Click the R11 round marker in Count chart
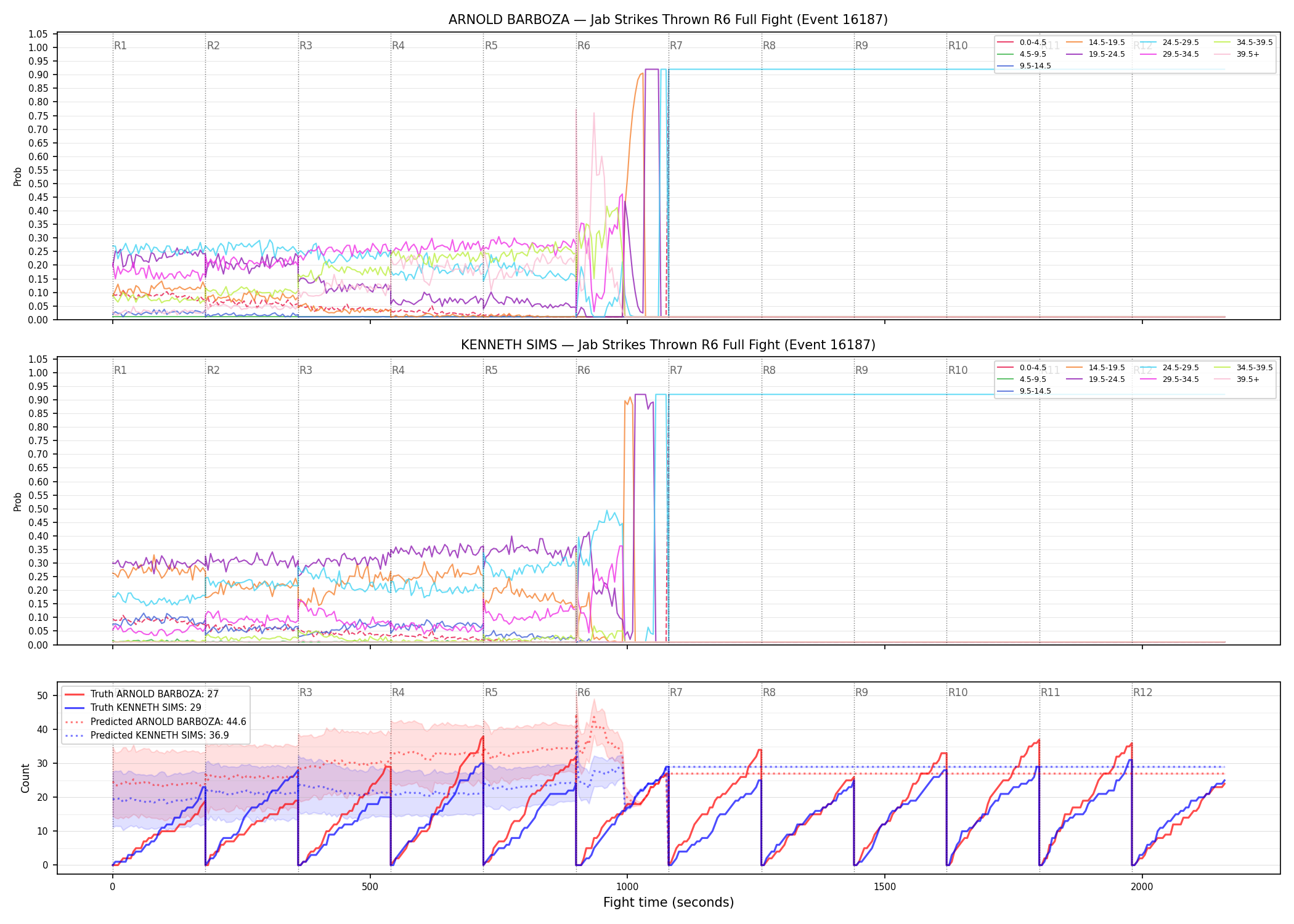1294x924 pixels. point(1051,692)
